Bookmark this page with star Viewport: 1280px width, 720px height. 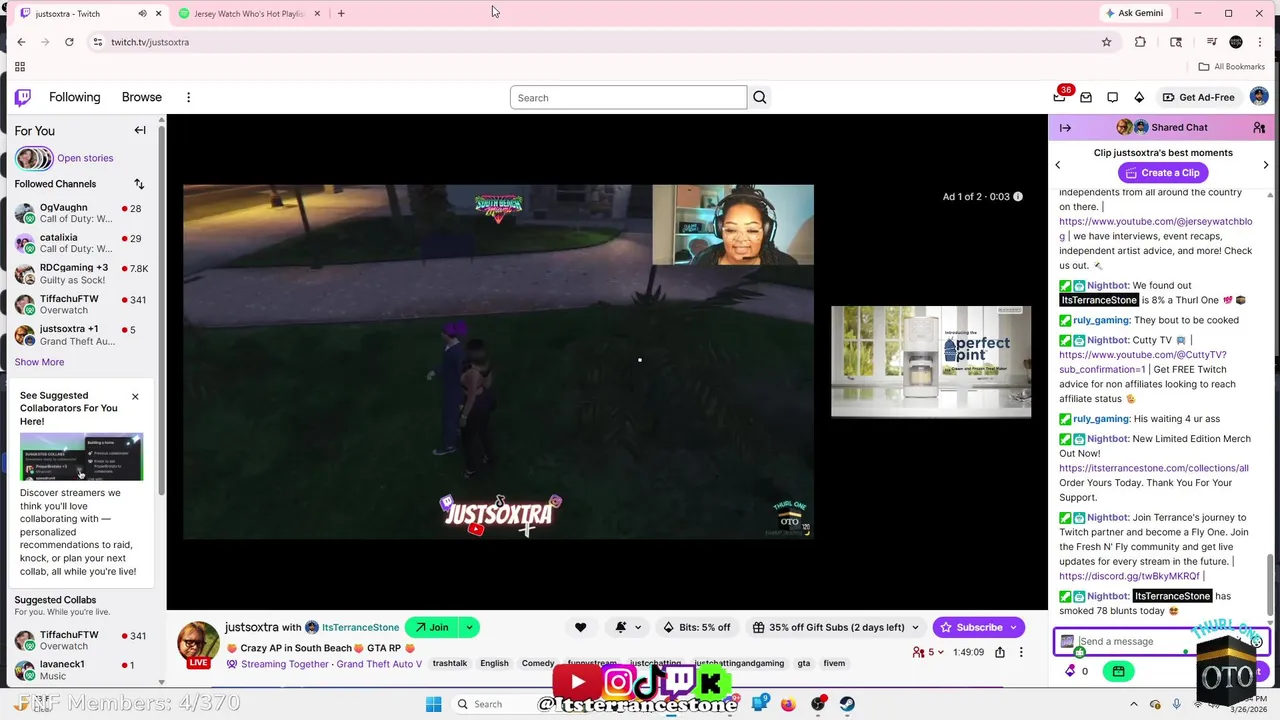click(x=1106, y=42)
